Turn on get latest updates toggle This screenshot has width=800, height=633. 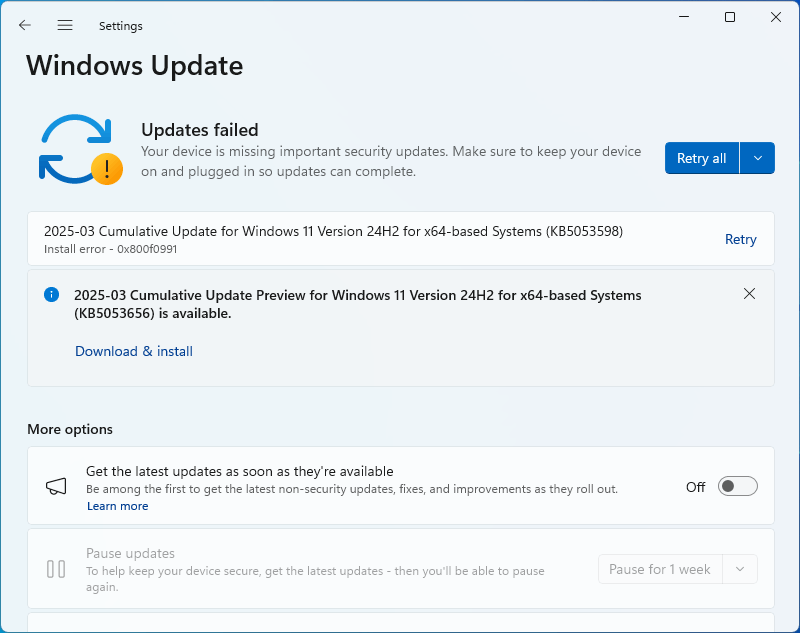737,486
